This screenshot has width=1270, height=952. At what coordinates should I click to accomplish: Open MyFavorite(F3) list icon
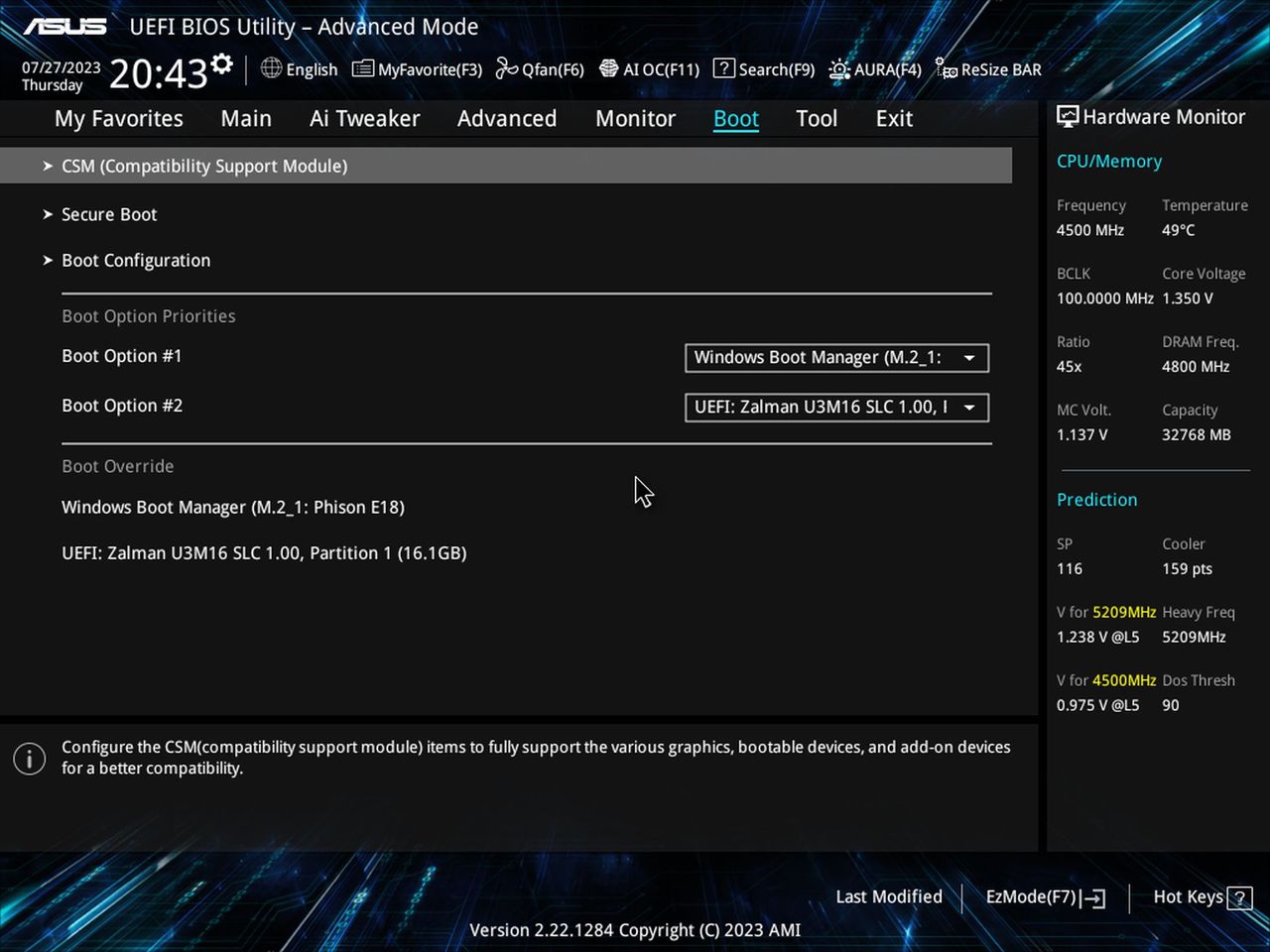click(x=363, y=68)
